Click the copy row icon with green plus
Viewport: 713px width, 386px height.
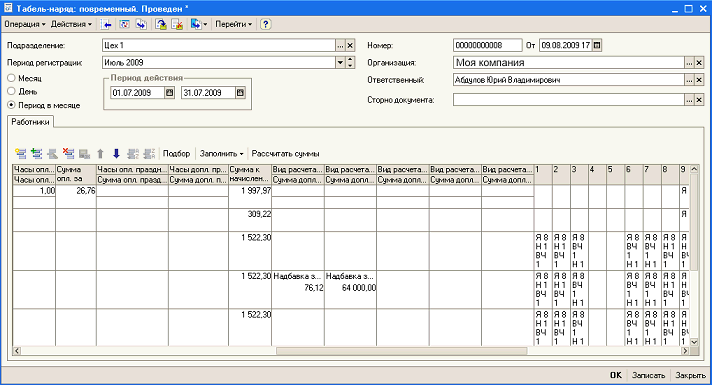click(x=37, y=154)
